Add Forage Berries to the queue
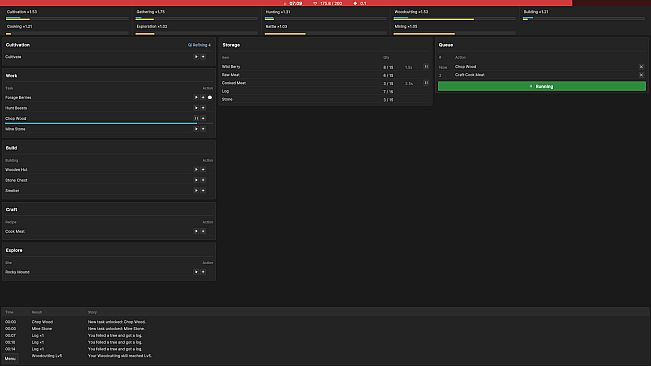651x366 pixels. pyautogui.click(x=203, y=98)
